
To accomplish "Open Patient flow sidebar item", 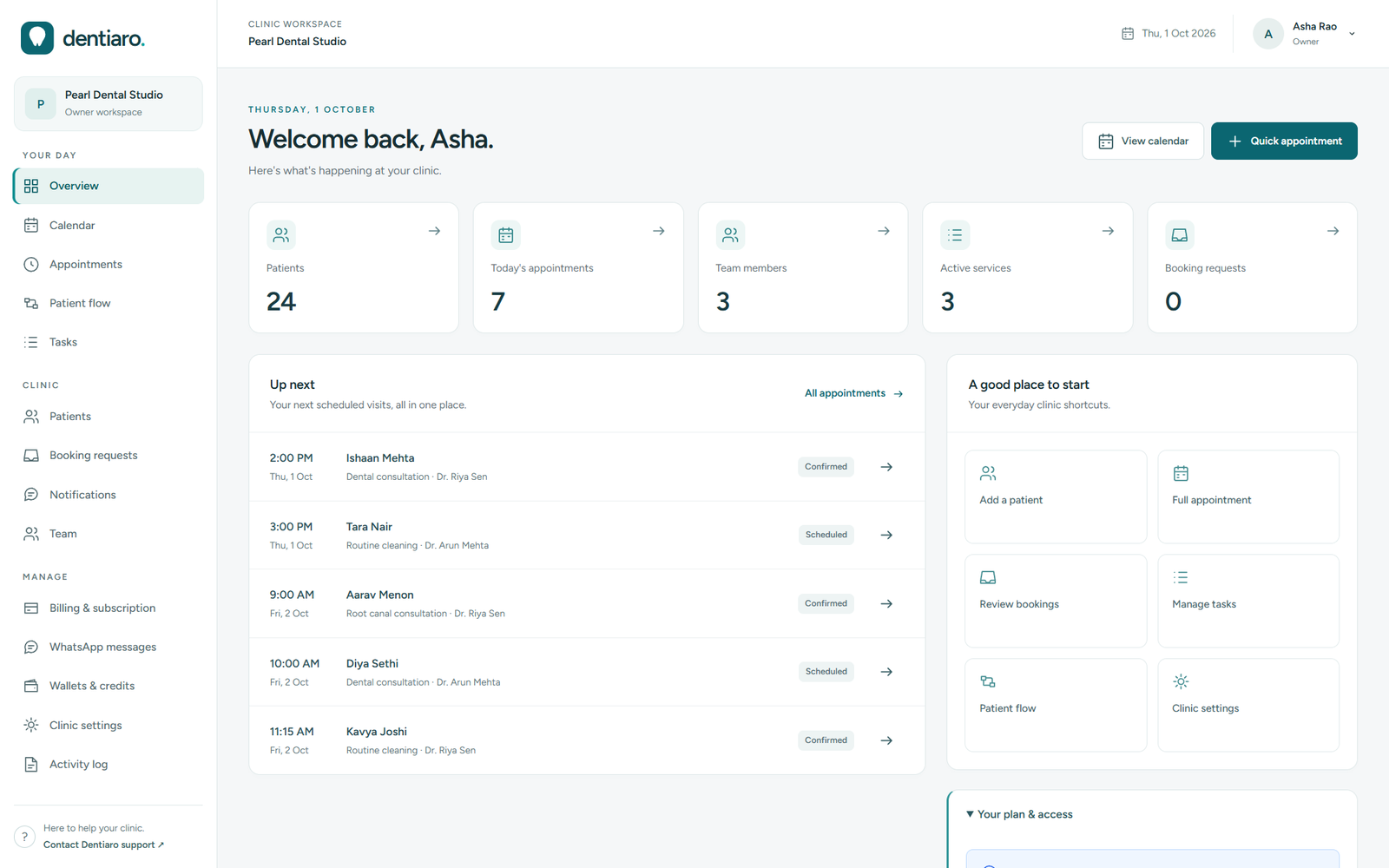I will (109, 303).
